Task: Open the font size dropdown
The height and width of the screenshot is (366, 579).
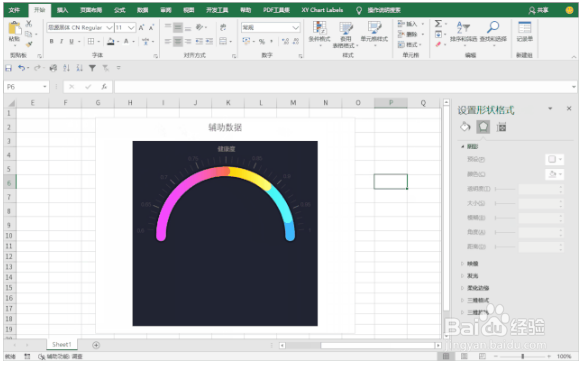Action: (x=131, y=28)
